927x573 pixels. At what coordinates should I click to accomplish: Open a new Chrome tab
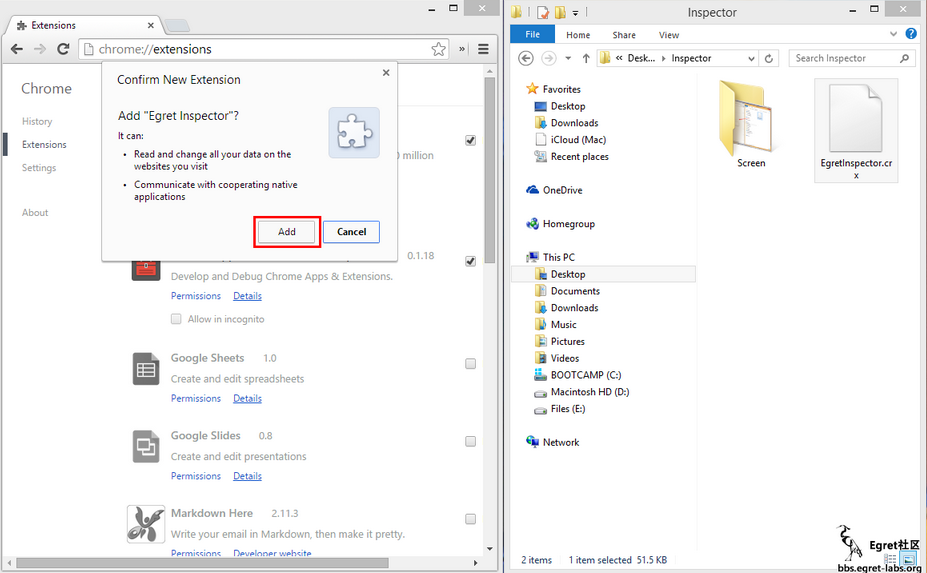[177, 25]
